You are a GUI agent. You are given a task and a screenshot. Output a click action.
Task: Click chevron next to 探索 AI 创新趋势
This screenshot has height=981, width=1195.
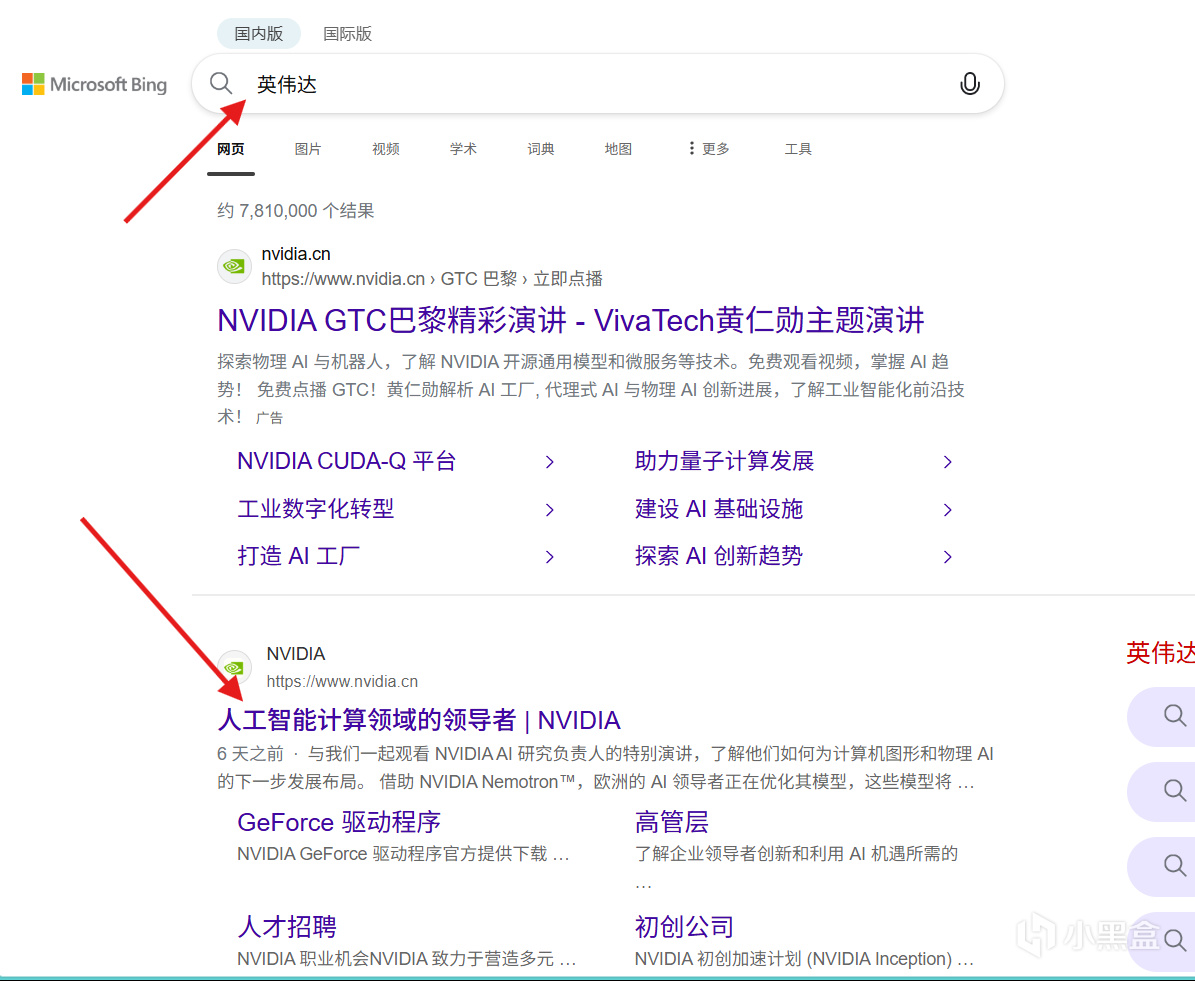click(x=947, y=557)
